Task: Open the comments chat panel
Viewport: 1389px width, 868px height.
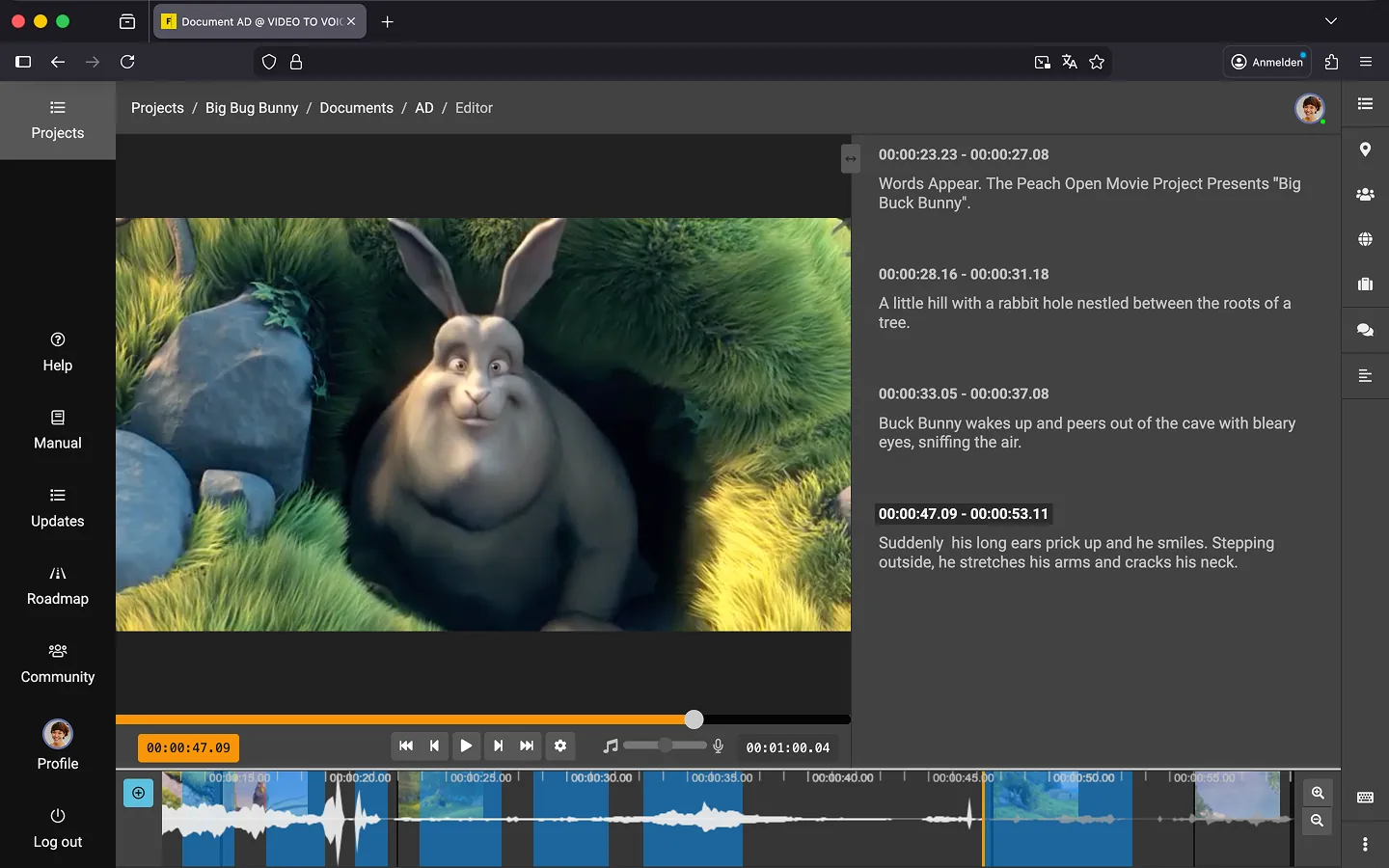Action: coord(1365,330)
